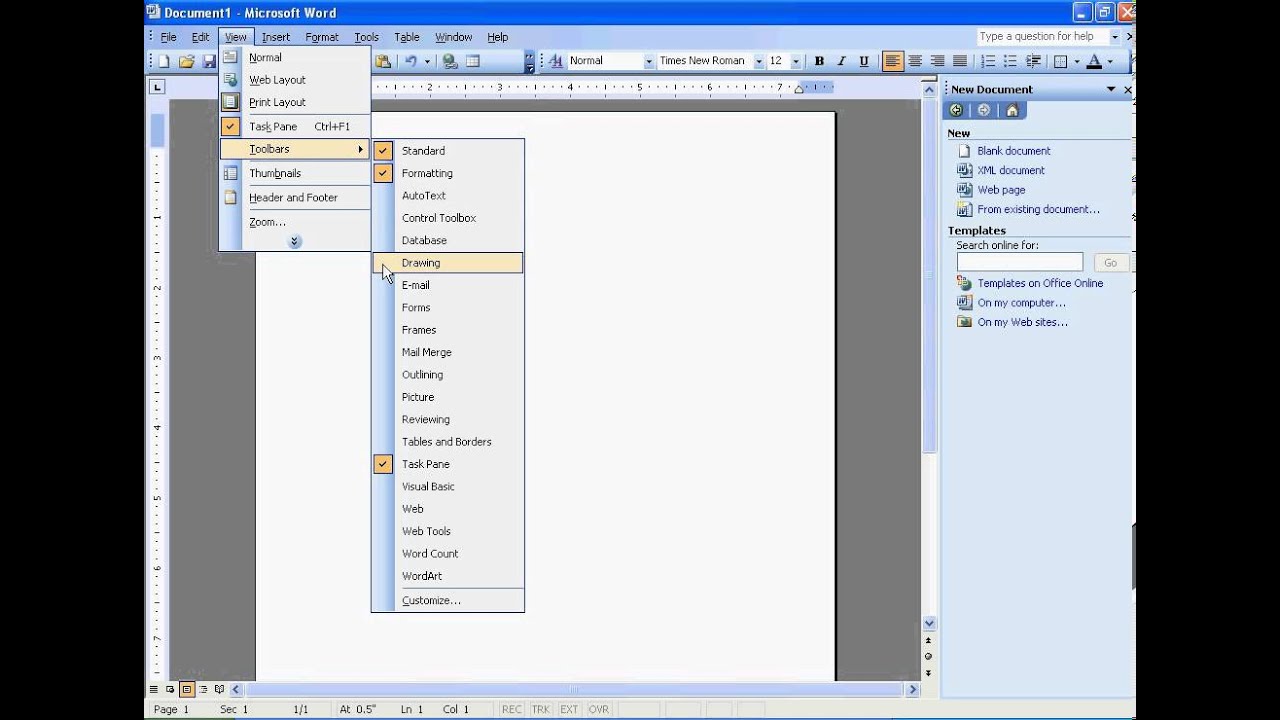
Task: Click the Open folder toolbar icon
Action: [x=186, y=61]
